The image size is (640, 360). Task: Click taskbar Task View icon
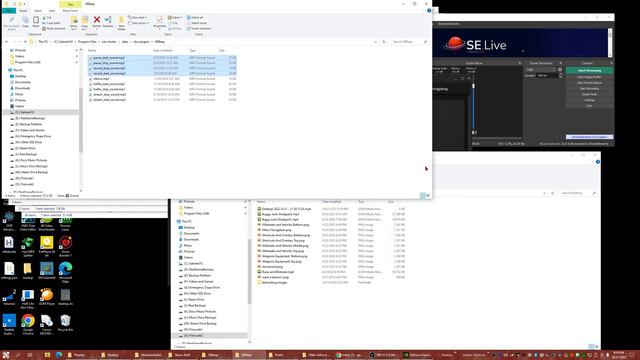tap(29, 355)
